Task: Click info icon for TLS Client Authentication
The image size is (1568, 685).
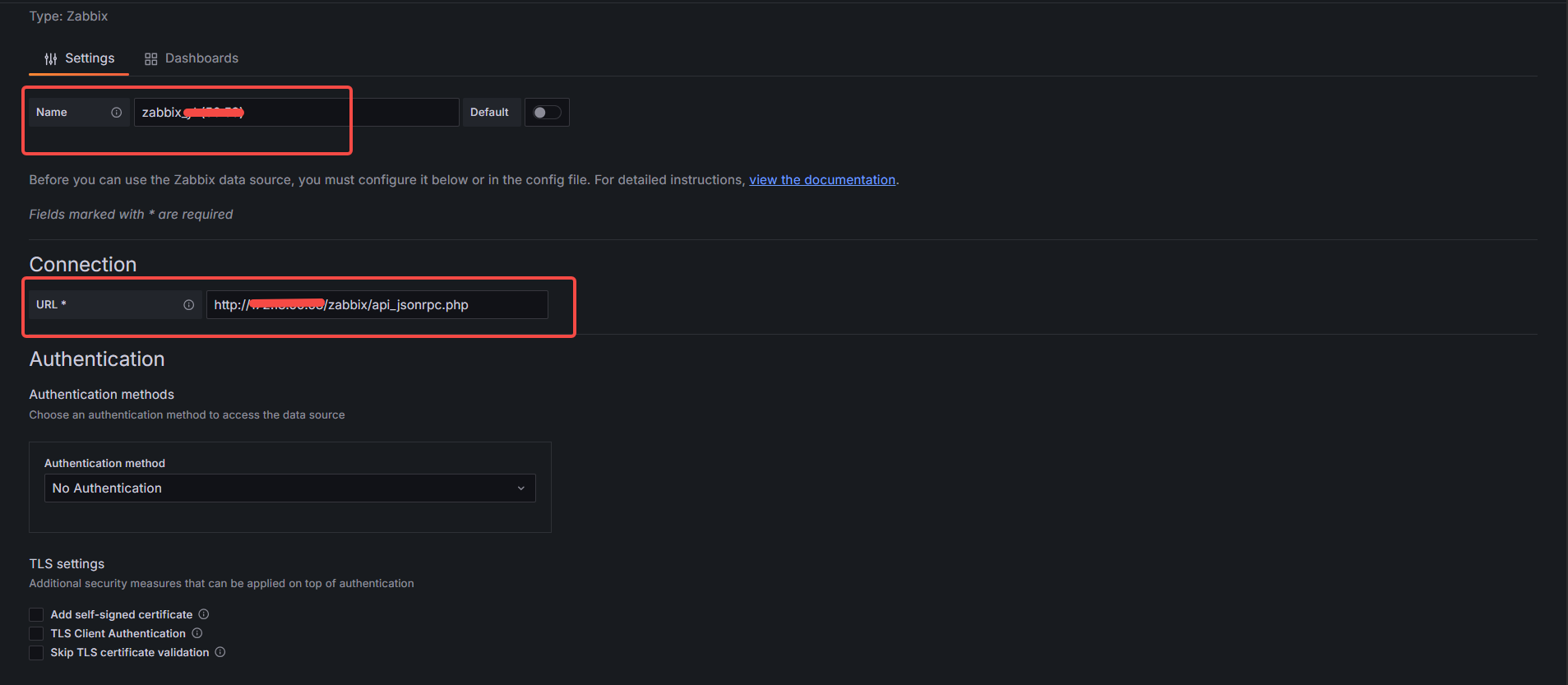Action: pos(197,633)
